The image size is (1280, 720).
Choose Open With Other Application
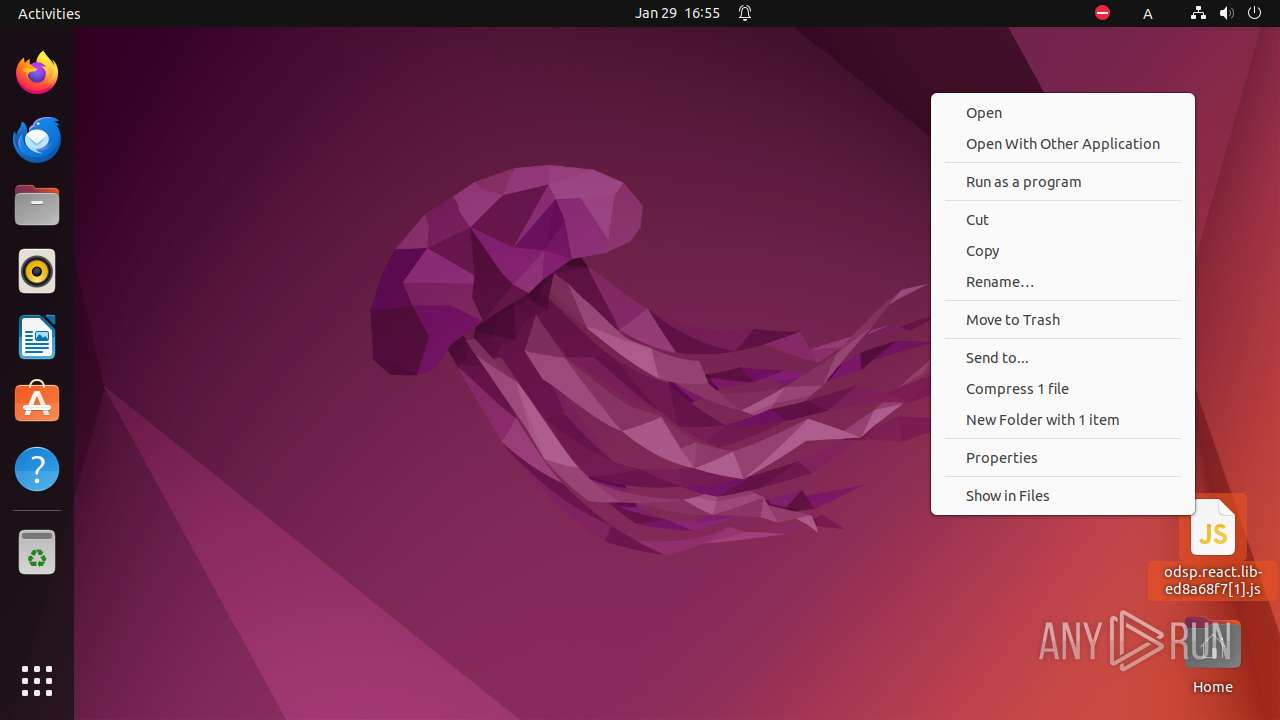click(x=1063, y=144)
